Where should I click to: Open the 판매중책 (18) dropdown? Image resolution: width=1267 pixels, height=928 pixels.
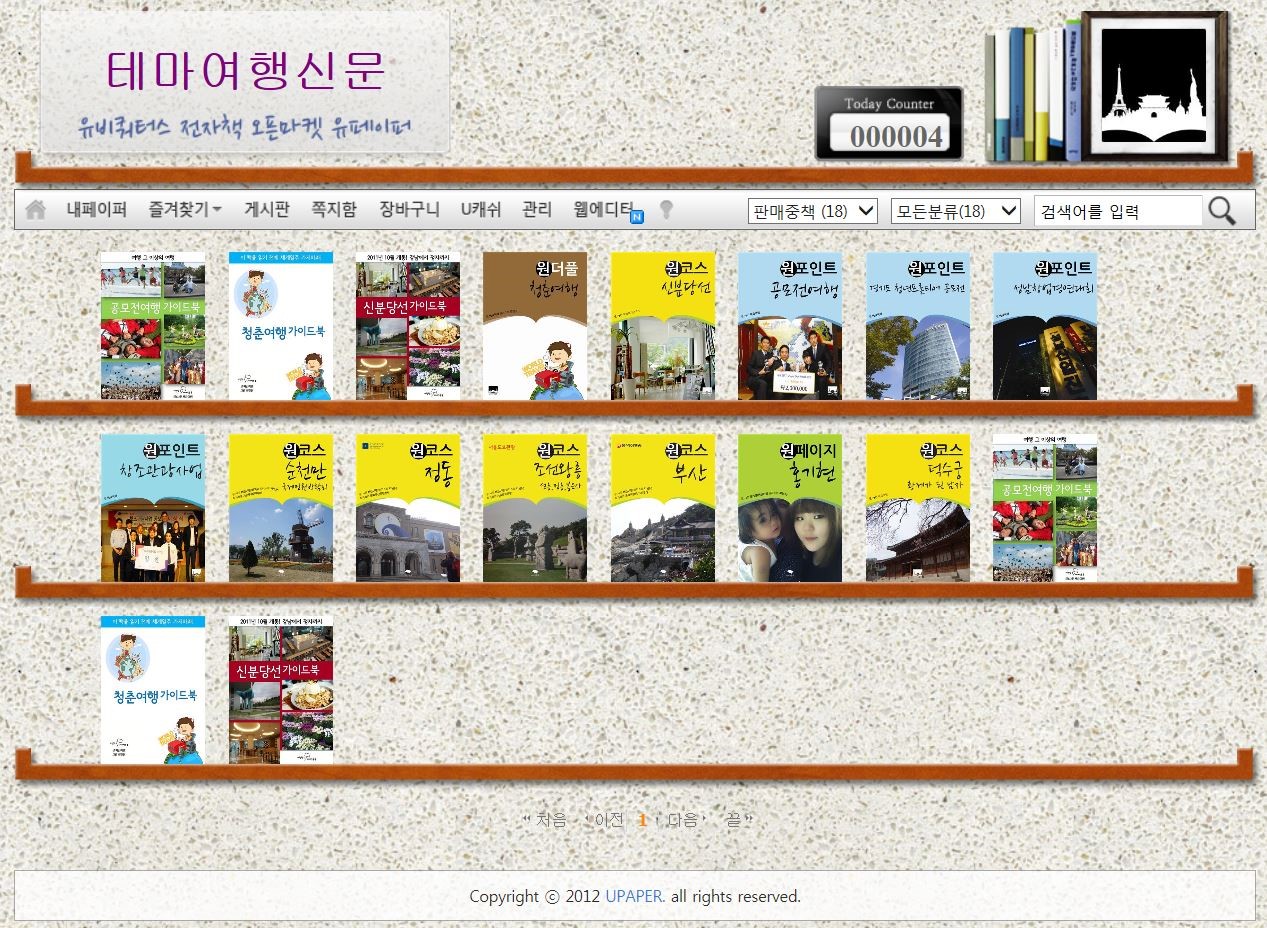[x=813, y=211]
